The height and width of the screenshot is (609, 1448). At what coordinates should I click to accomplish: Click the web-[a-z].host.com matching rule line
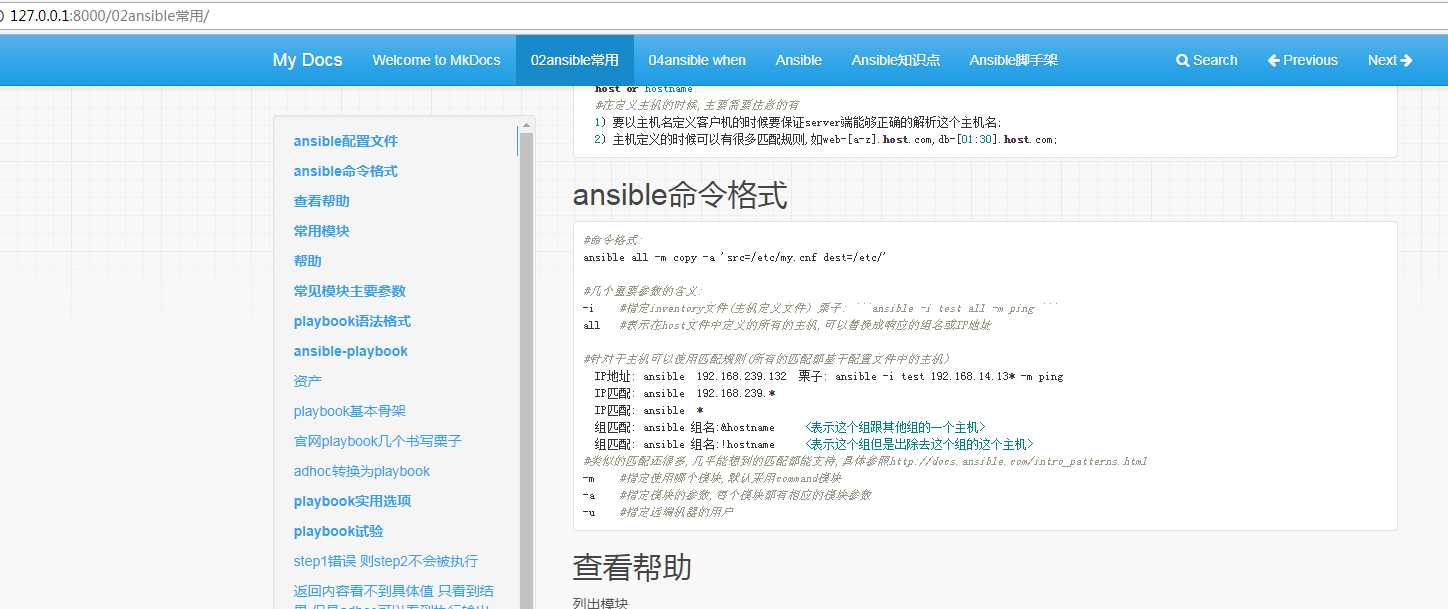click(825, 140)
